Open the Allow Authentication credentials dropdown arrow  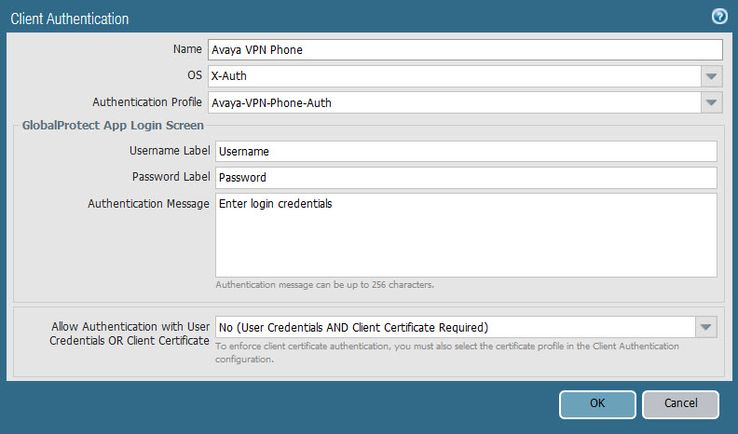point(706,327)
